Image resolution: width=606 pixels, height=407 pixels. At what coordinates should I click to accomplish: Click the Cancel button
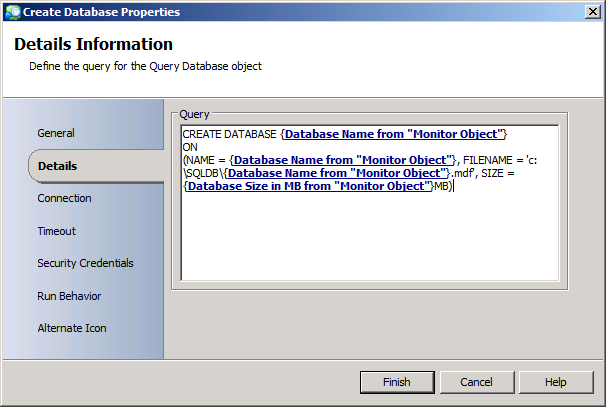pyautogui.click(x=476, y=382)
